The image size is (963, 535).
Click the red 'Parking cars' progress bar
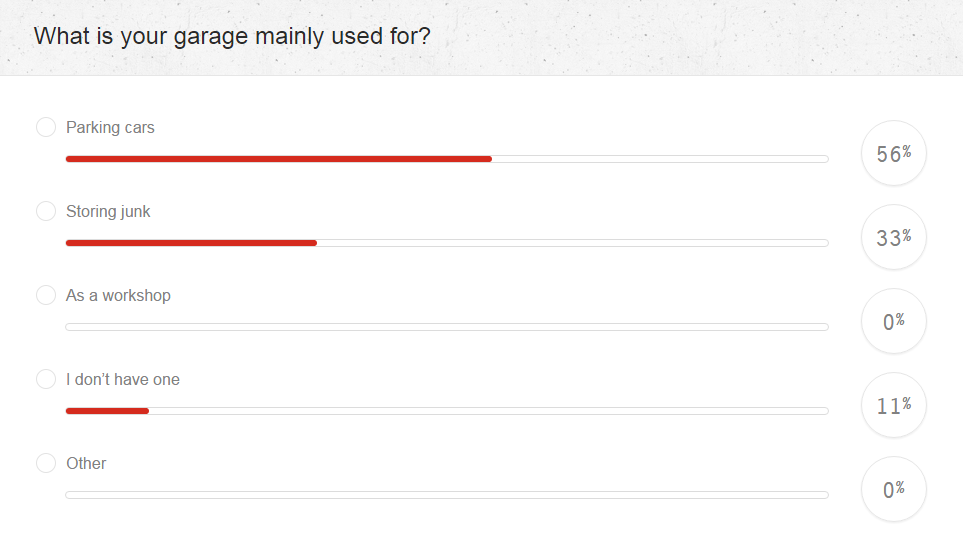(x=278, y=159)
